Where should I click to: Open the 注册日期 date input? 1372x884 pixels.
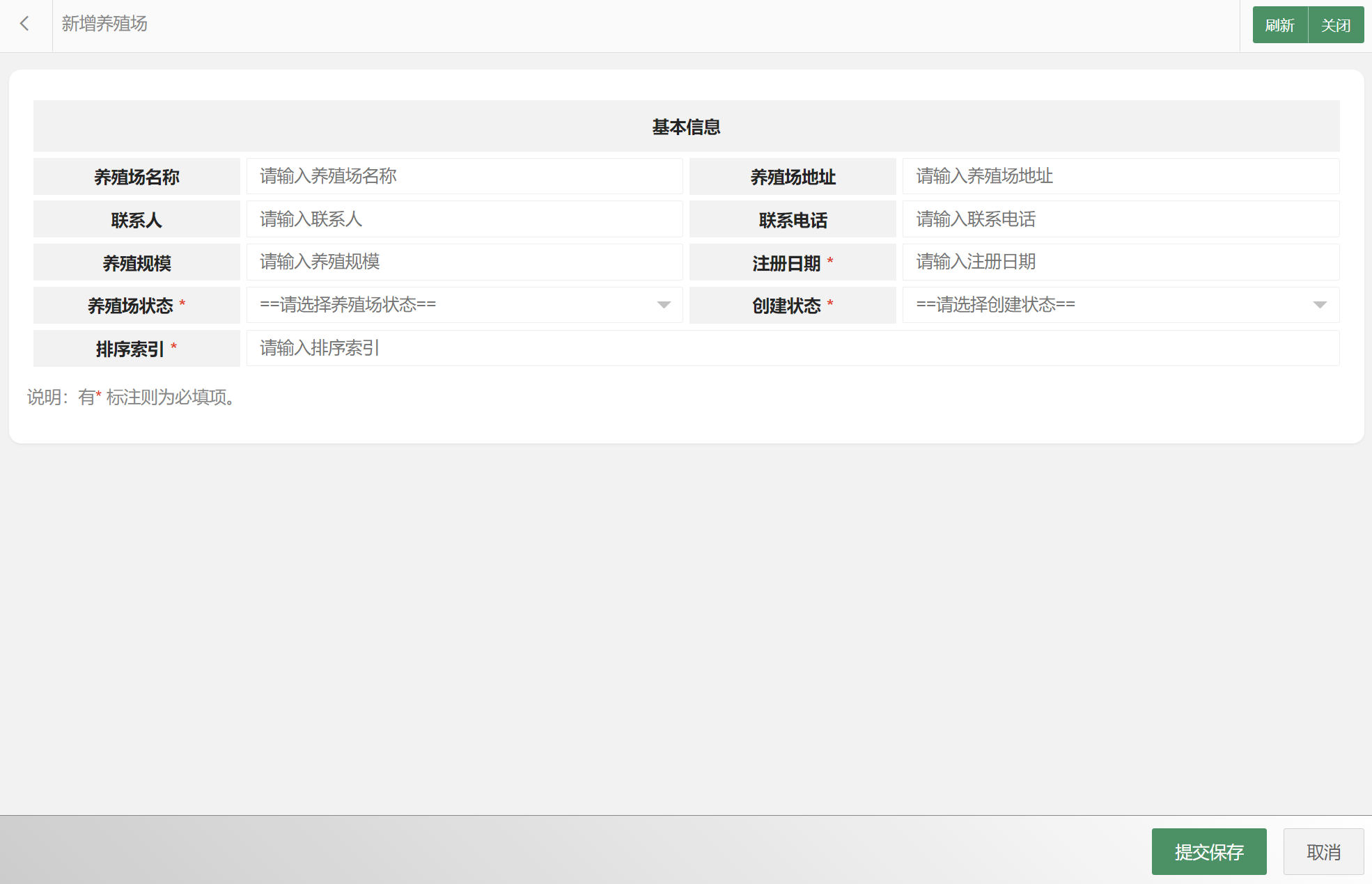point(1121,262)
